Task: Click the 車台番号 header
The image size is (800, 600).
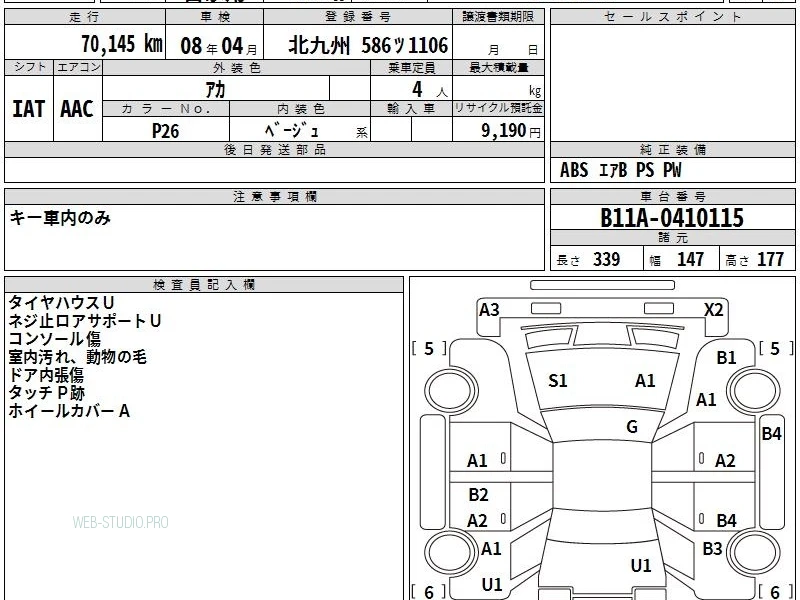Action: click(672, 196)
